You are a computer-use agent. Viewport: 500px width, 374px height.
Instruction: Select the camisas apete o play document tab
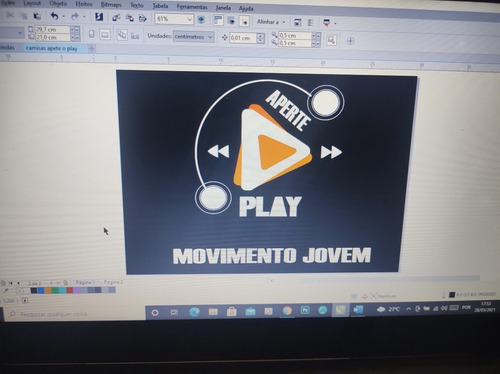52,48
